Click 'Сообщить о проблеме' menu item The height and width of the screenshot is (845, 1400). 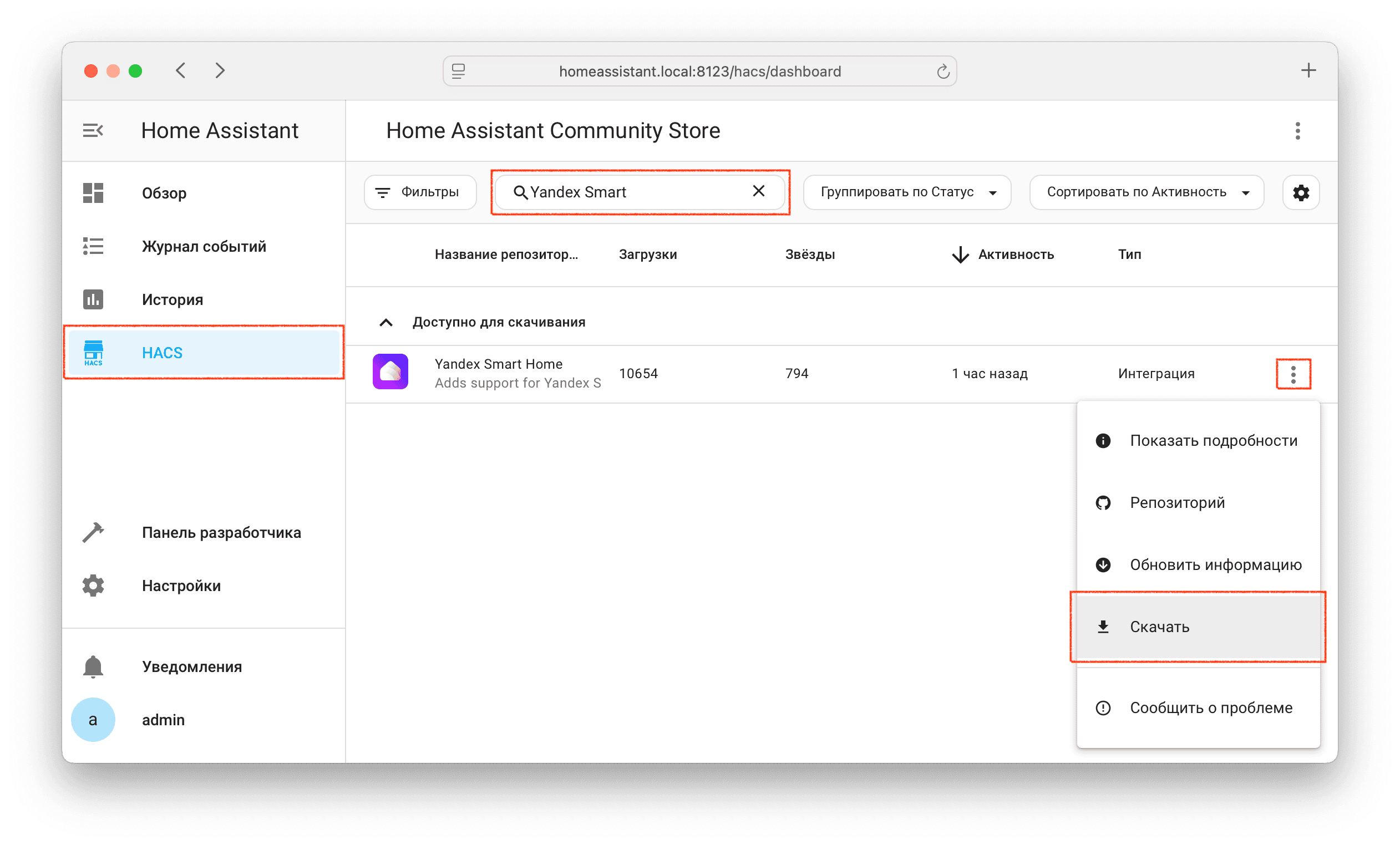tap(1210, 707)
